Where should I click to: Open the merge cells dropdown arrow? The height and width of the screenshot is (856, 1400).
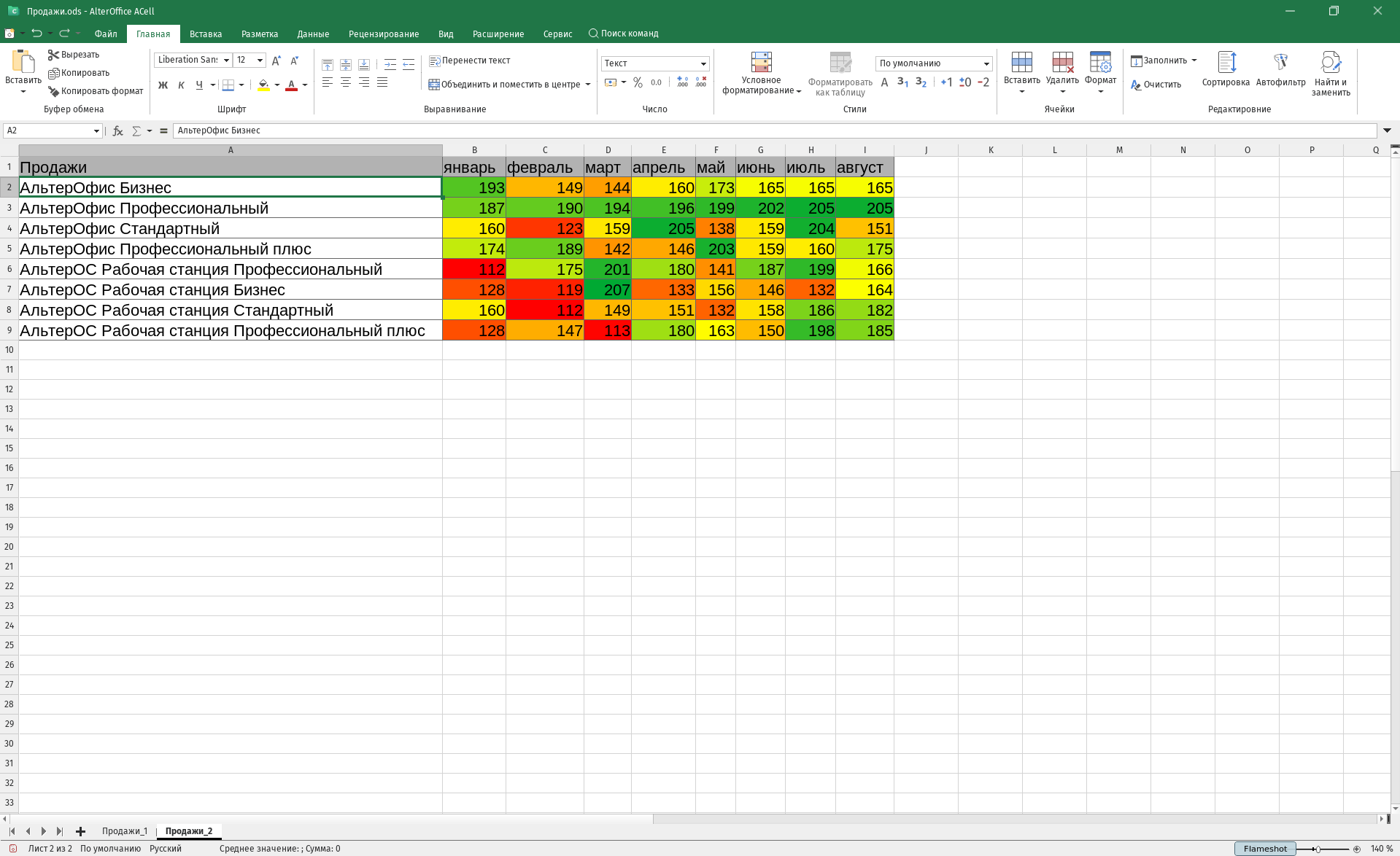tap(588, 85)
